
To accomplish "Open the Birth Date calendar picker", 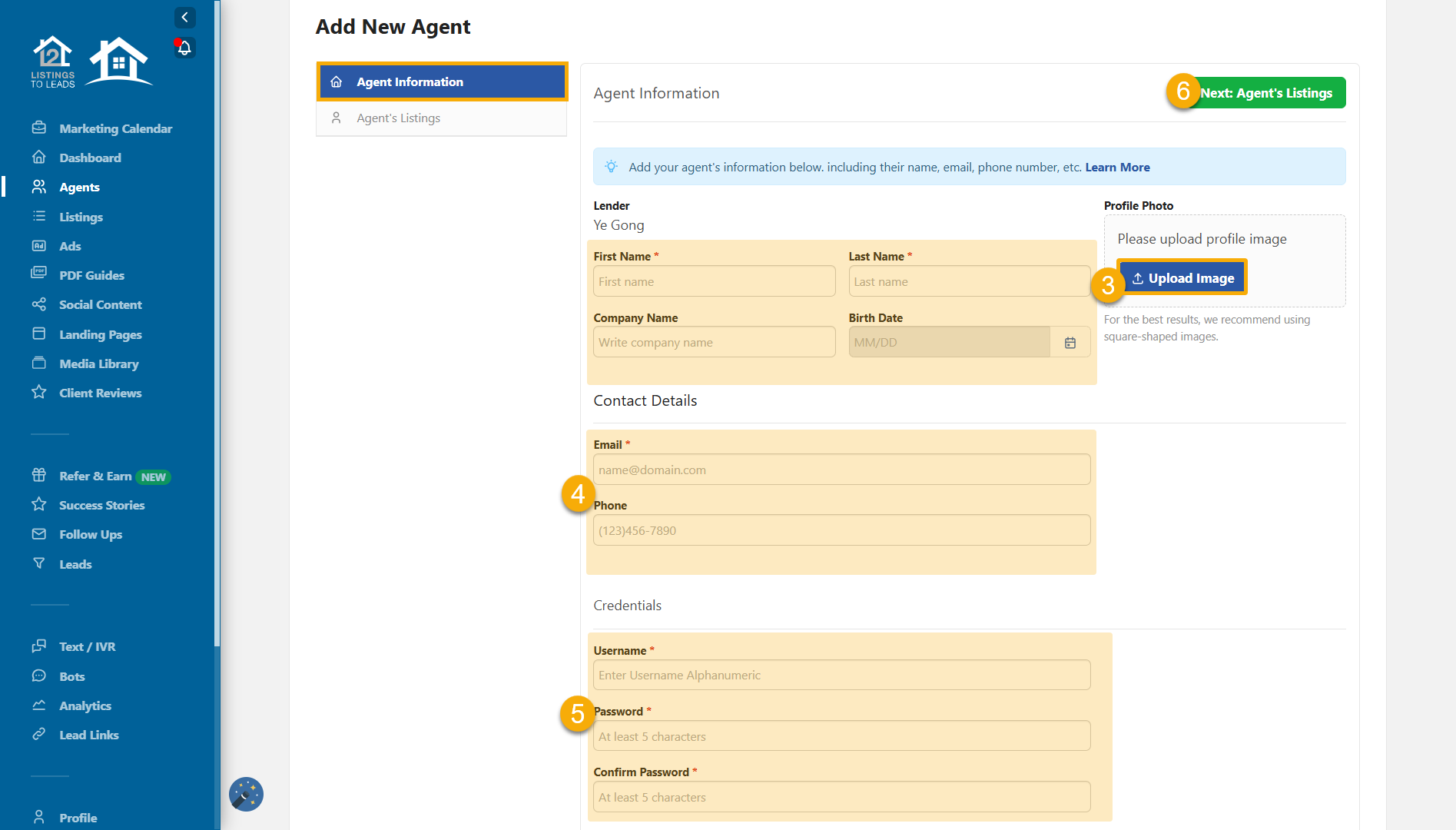I will [1070, 343].
